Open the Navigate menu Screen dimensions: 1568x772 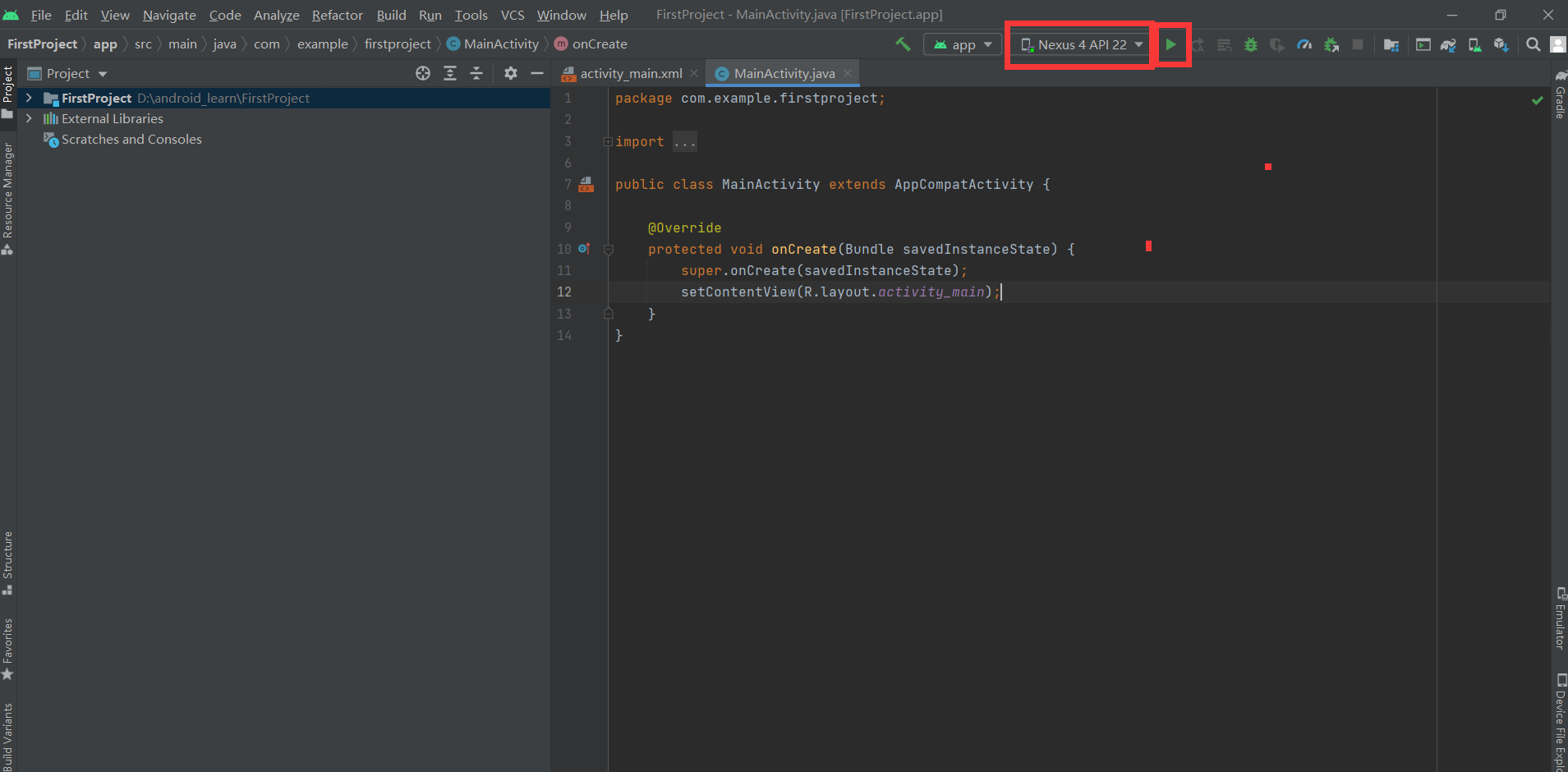[x=169, y=15]
